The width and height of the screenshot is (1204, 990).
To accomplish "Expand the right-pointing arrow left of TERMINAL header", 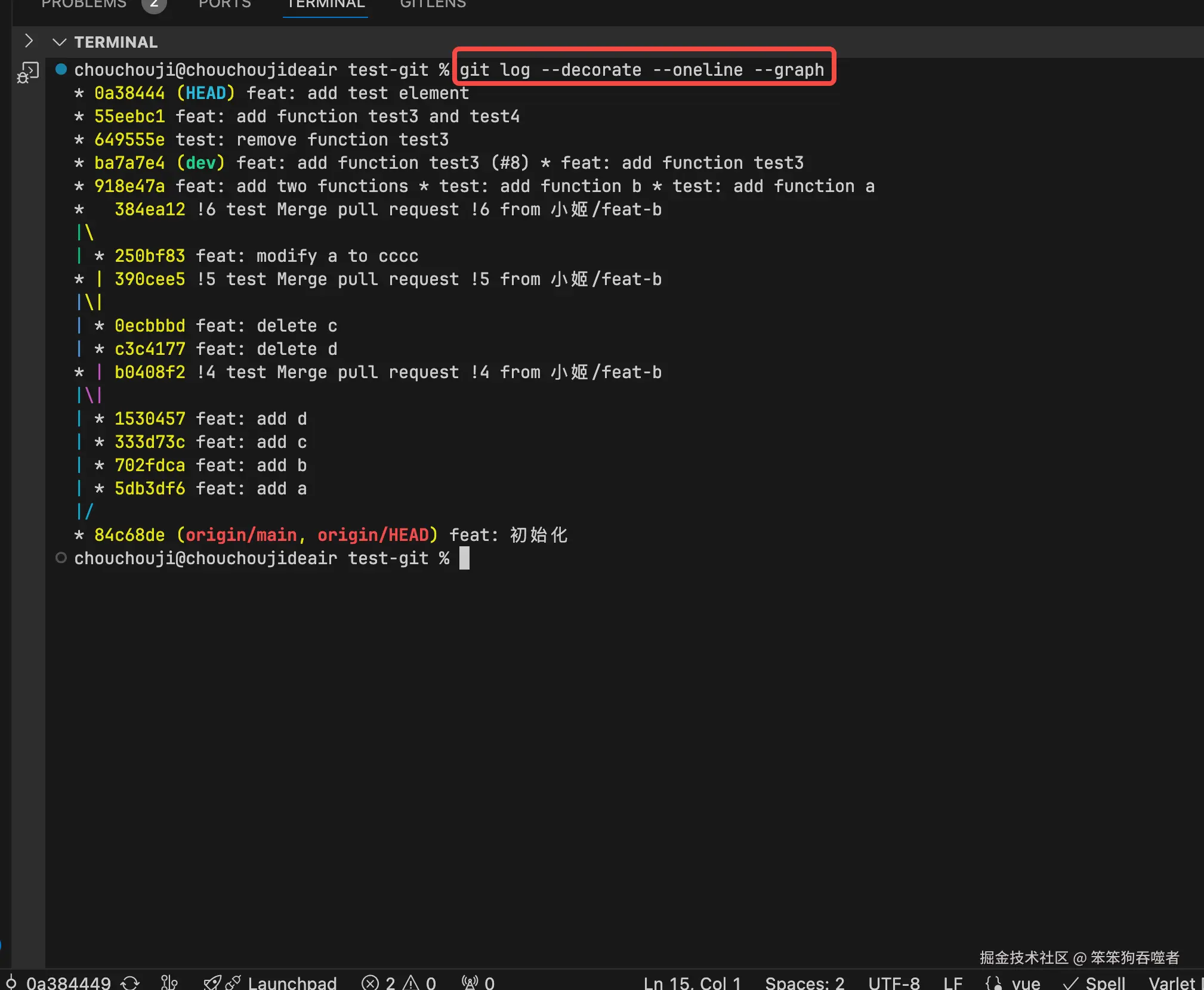I will tap(28, 41).
